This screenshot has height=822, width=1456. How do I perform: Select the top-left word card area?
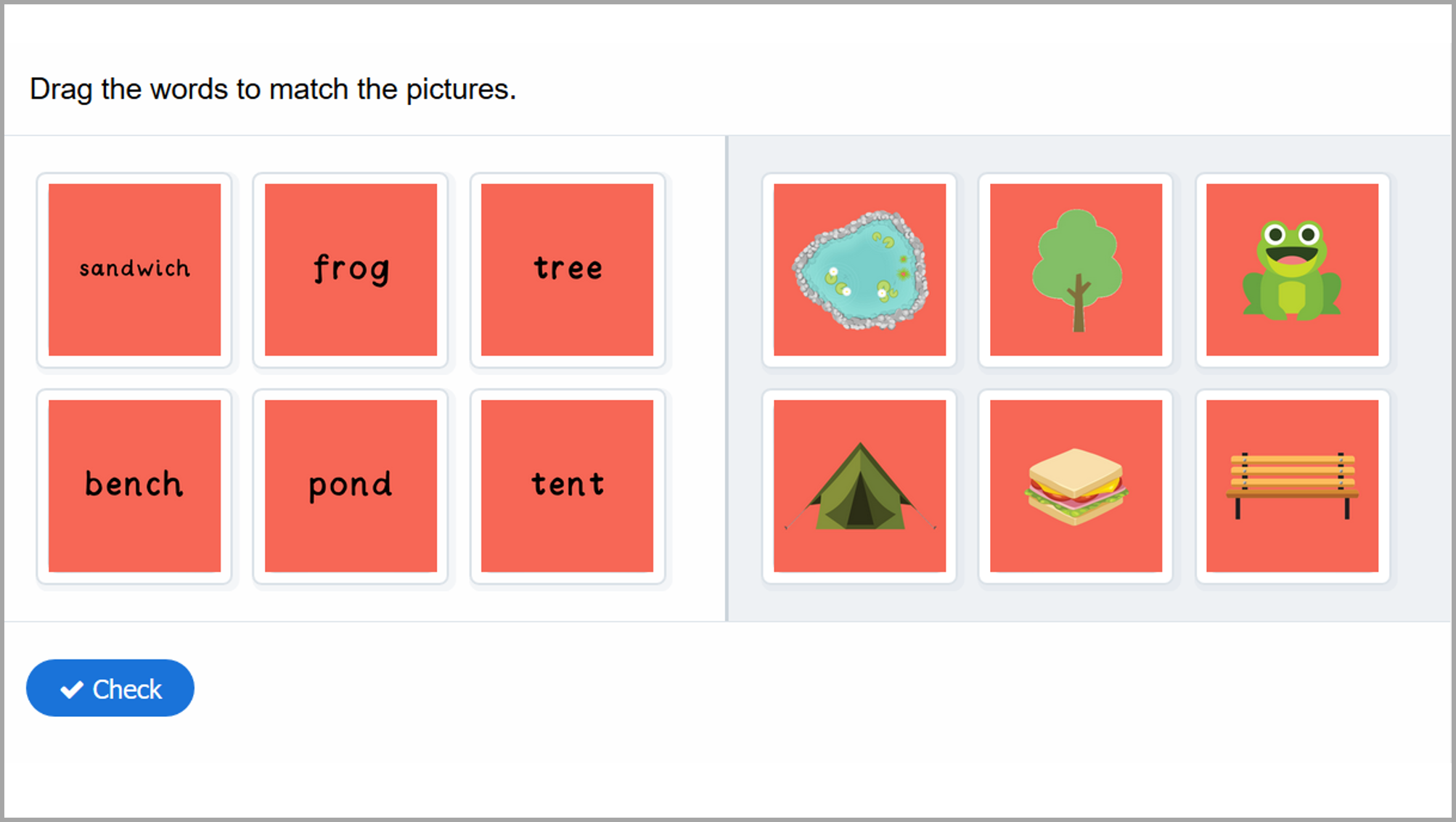coord(136,268)
